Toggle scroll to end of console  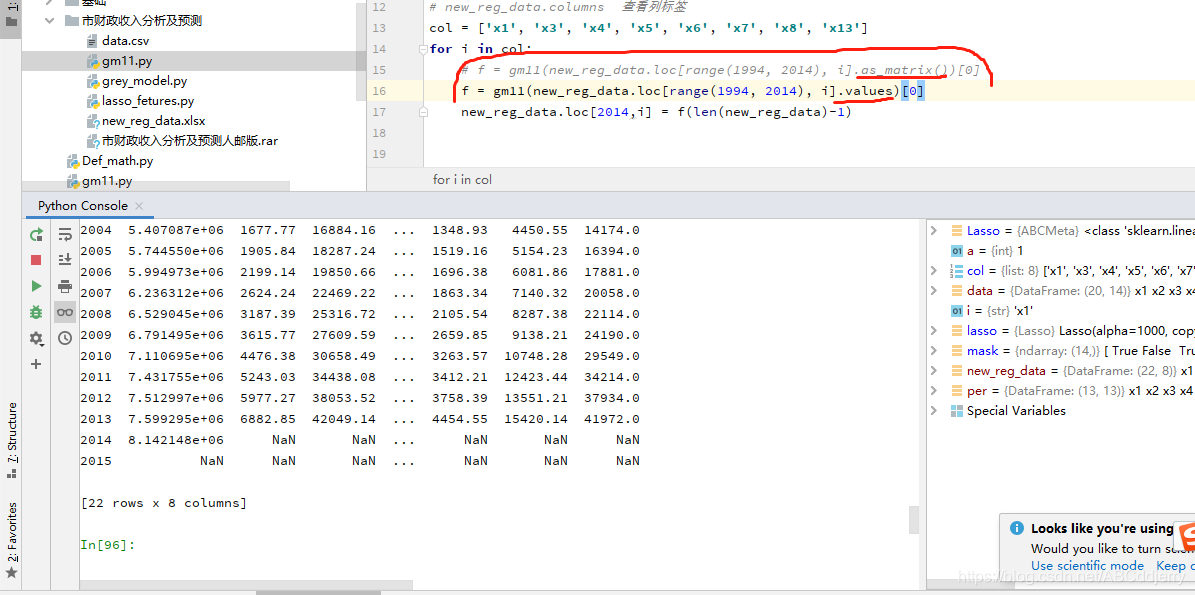tap(65, 260)
